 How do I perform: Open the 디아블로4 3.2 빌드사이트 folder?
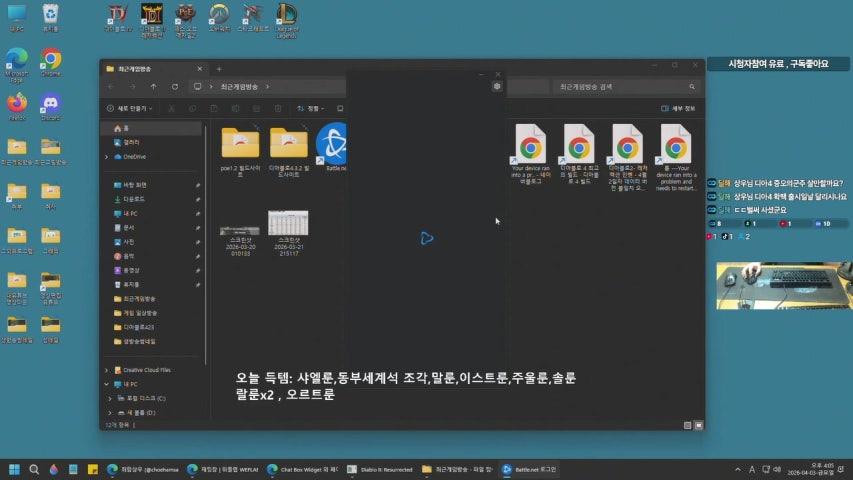point(289,151)
